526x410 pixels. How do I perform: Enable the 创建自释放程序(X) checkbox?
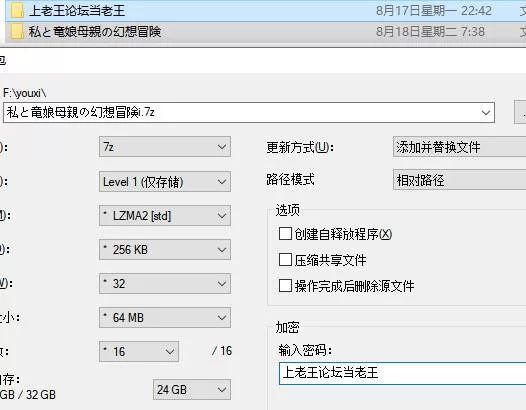(x=285, y=234)
